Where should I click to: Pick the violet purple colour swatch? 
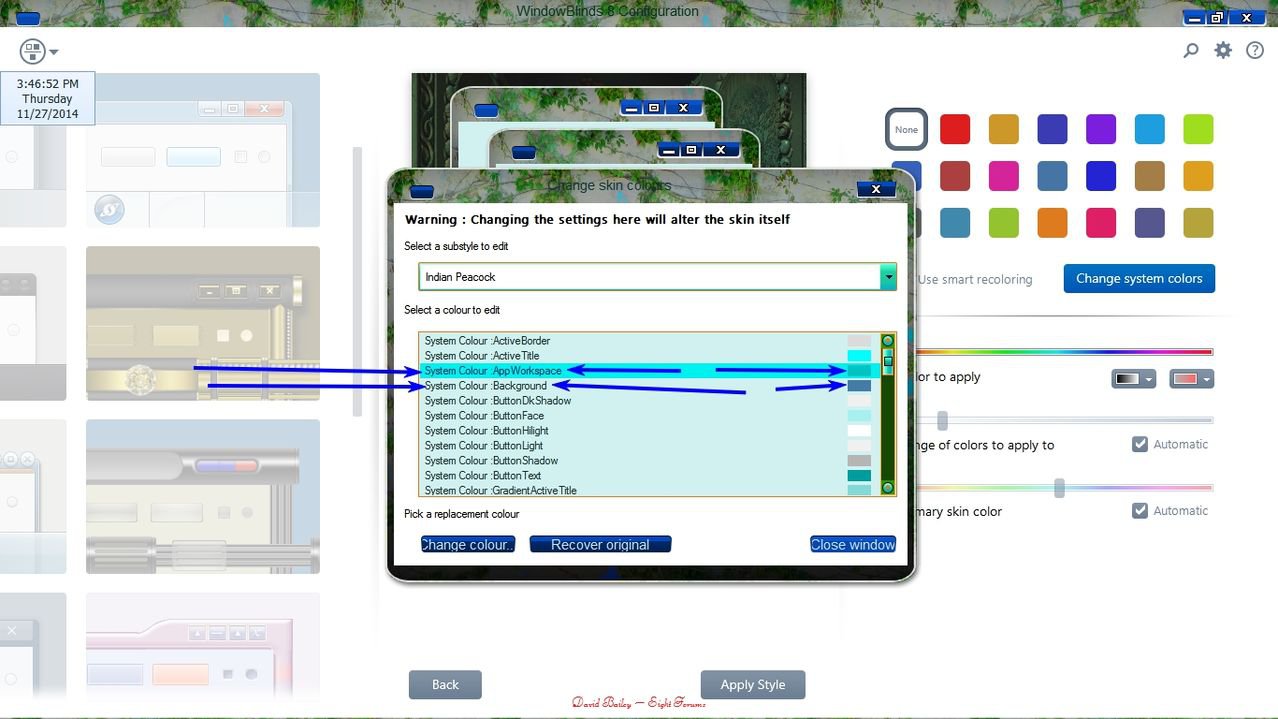tap(1101, 129)
